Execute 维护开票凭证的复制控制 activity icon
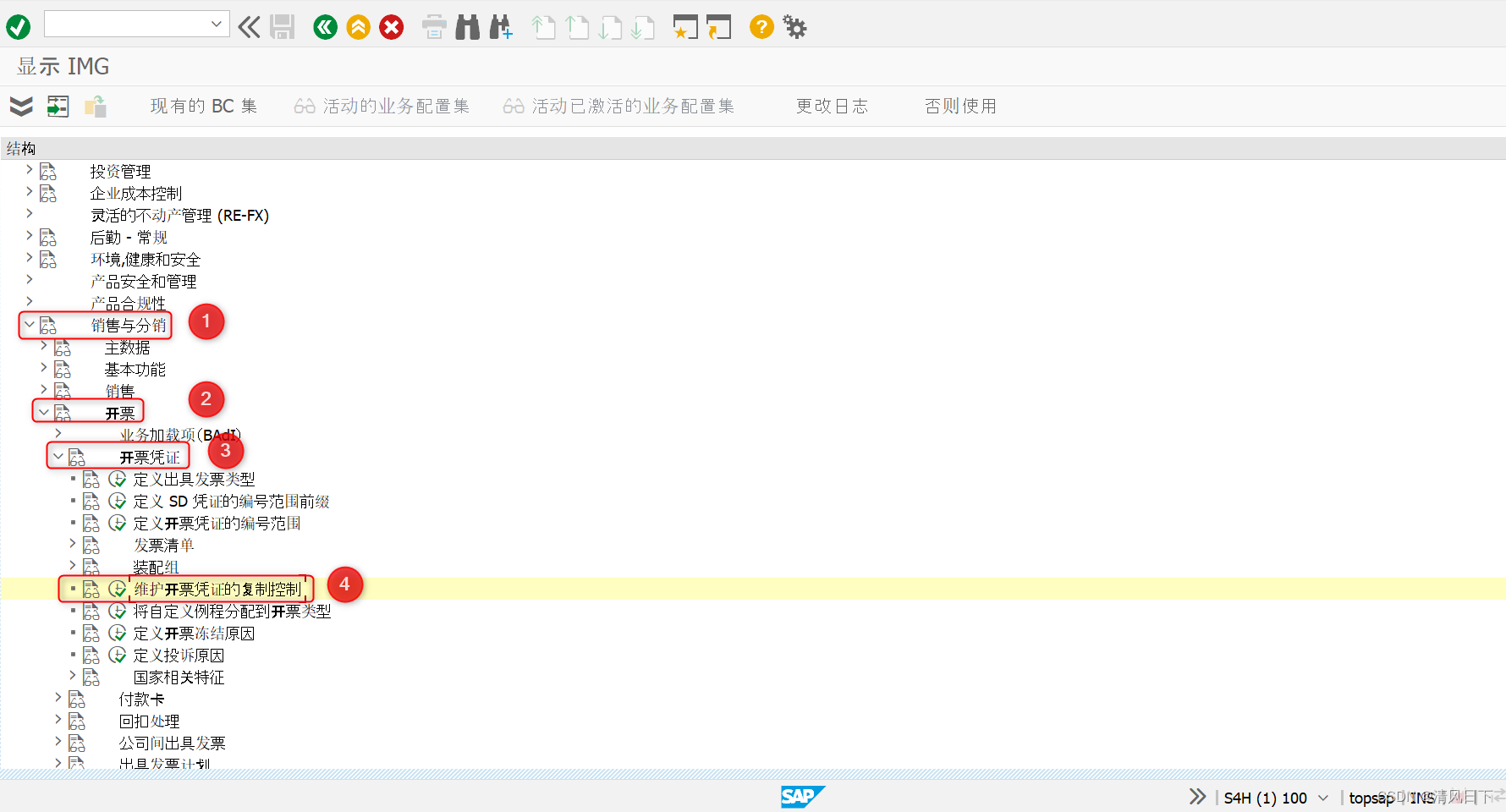Screen dimensions: 1506x812 pos(118,589)
